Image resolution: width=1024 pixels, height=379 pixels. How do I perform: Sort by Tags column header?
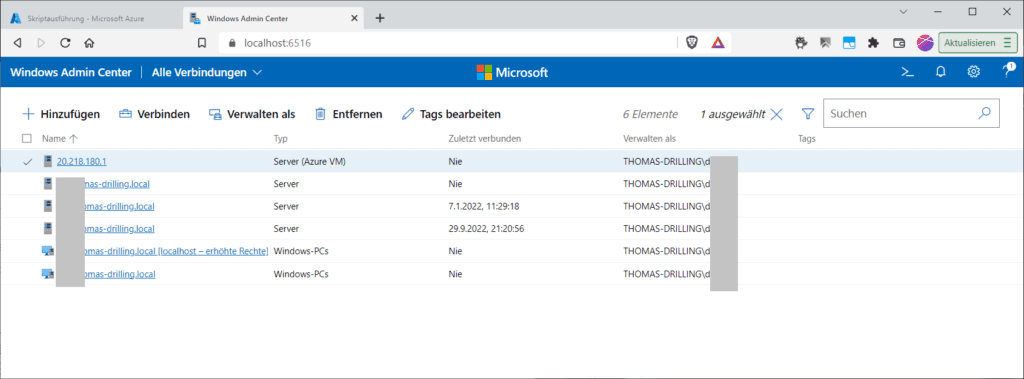807,139
